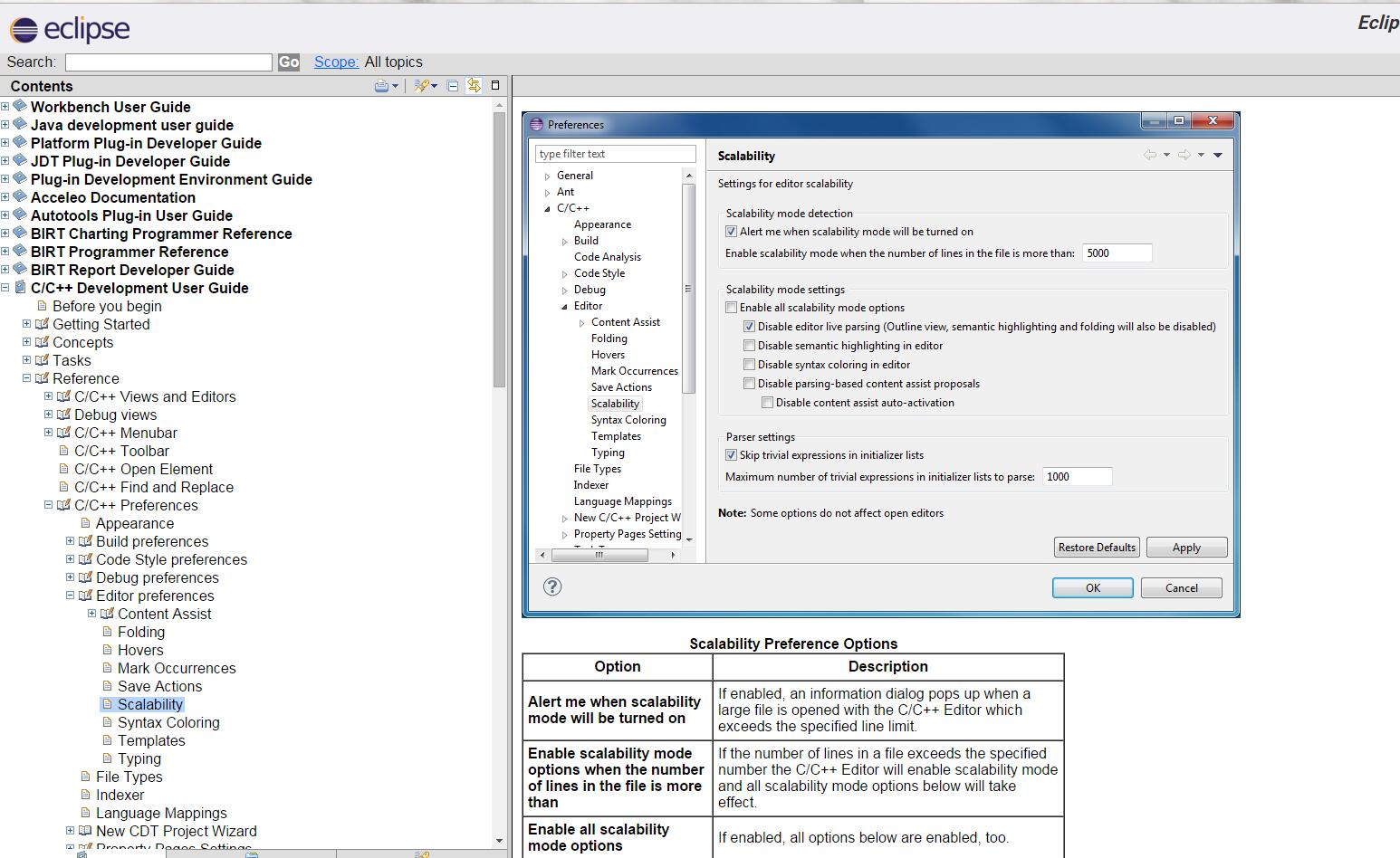The image size is (1400, 858).
Task: Click the page icon beside Folding in Contents
Action: coord(107,632)
